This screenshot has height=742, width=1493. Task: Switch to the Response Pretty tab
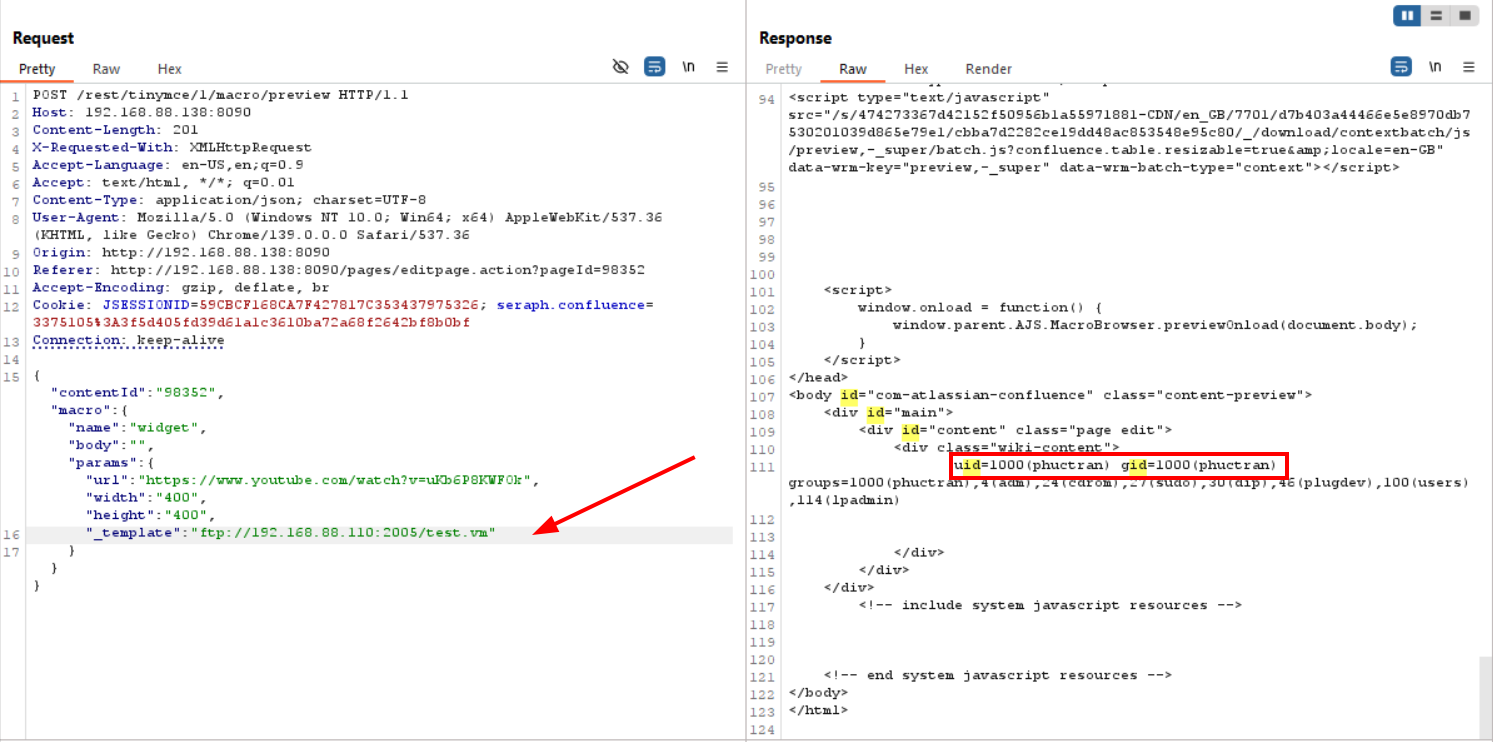pyautogui.click(x=784, y=69)
